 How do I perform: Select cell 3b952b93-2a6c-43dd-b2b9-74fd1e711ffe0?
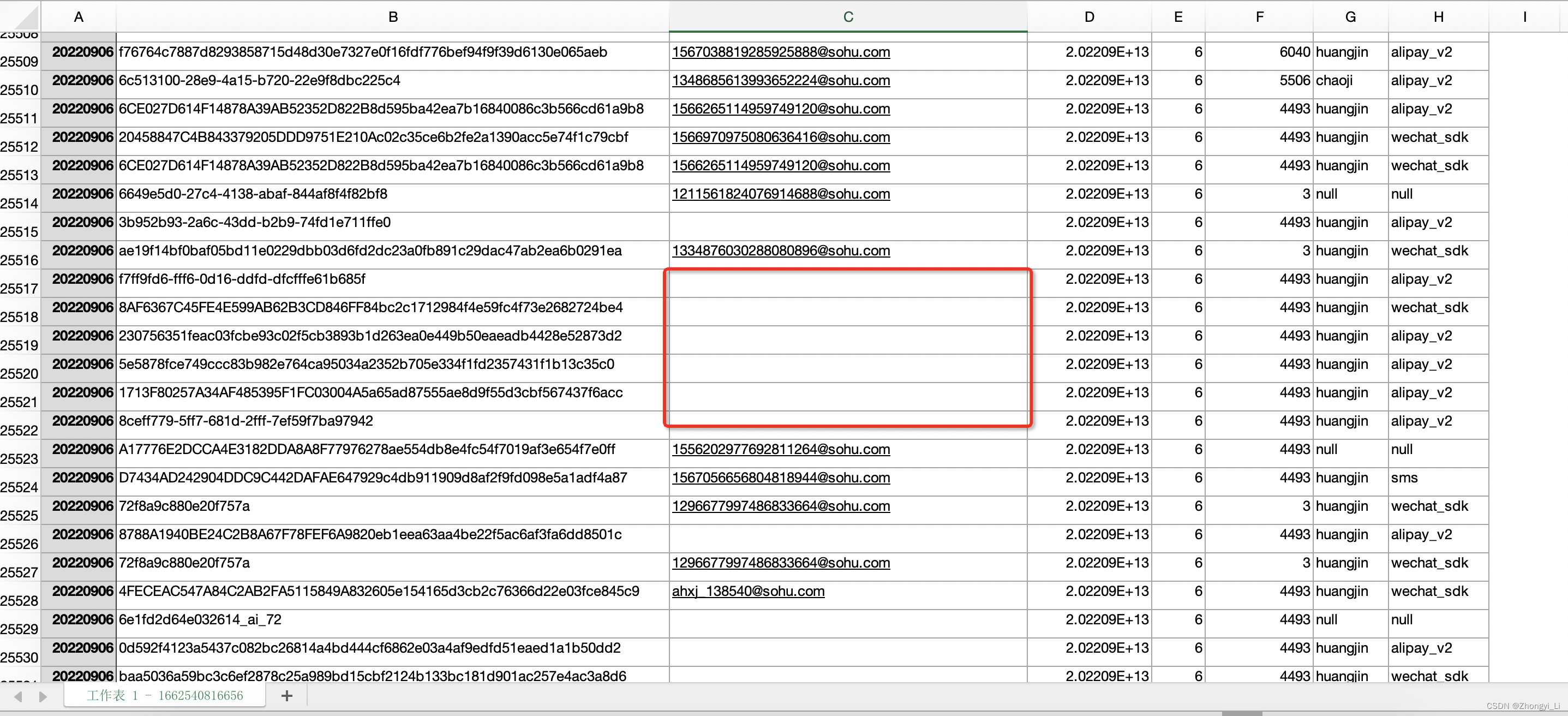393,226
